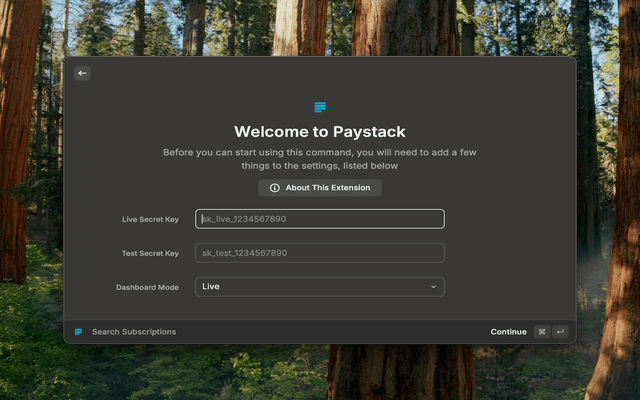Click the info circle icon in About button
This screenshot has height=400, width=640.
pyautogui.click(x=275, y=188)
